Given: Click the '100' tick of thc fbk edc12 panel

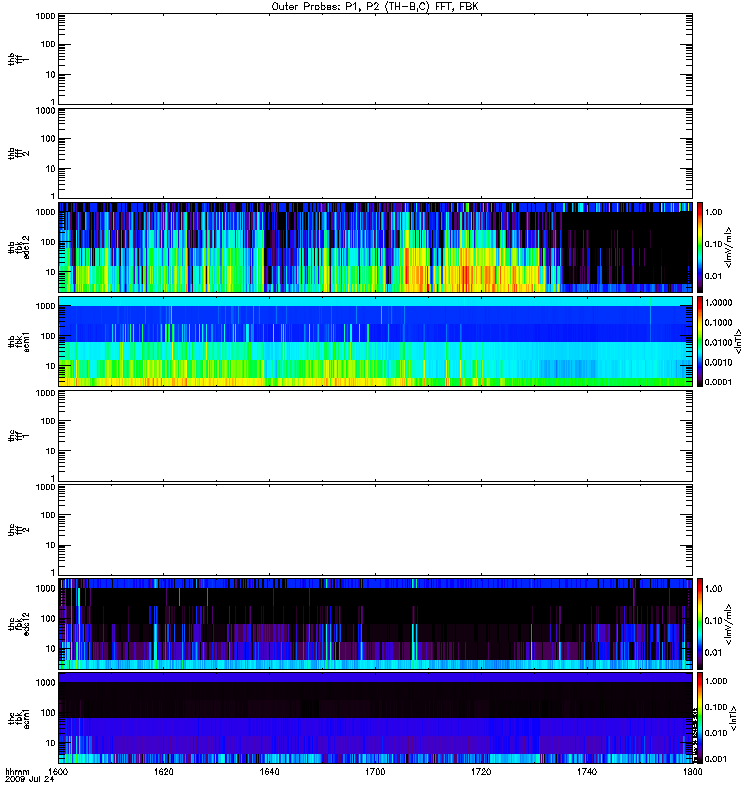Looking at the screenshot, I should pos(48,618).
